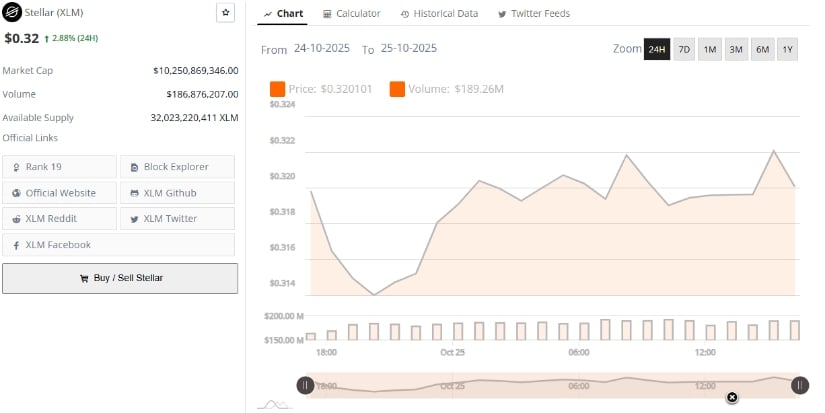Image resolution: width=825 pixels, height=413 pixels.
Task: Open the From date 24-10-2025 picker
Action: pos(322,49)
